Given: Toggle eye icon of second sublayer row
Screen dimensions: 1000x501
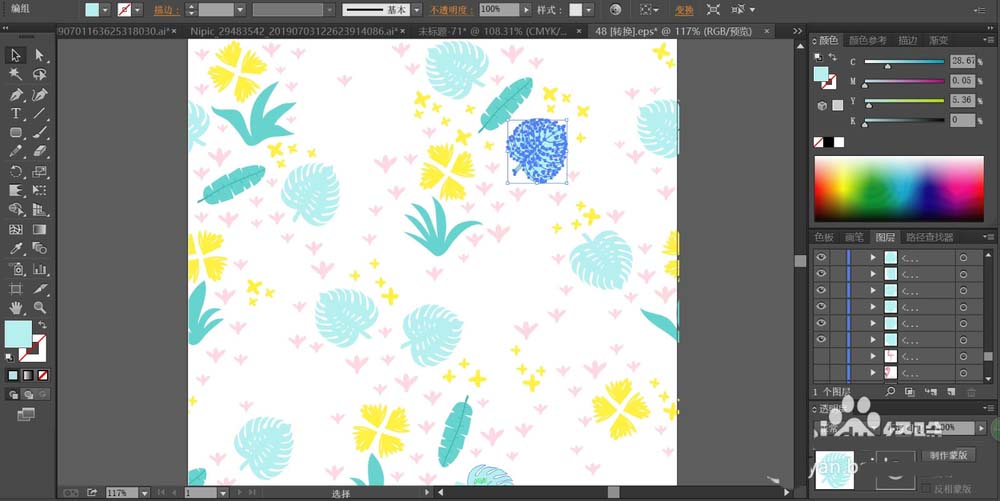Looking at the screenshot, I should (821, 273).
